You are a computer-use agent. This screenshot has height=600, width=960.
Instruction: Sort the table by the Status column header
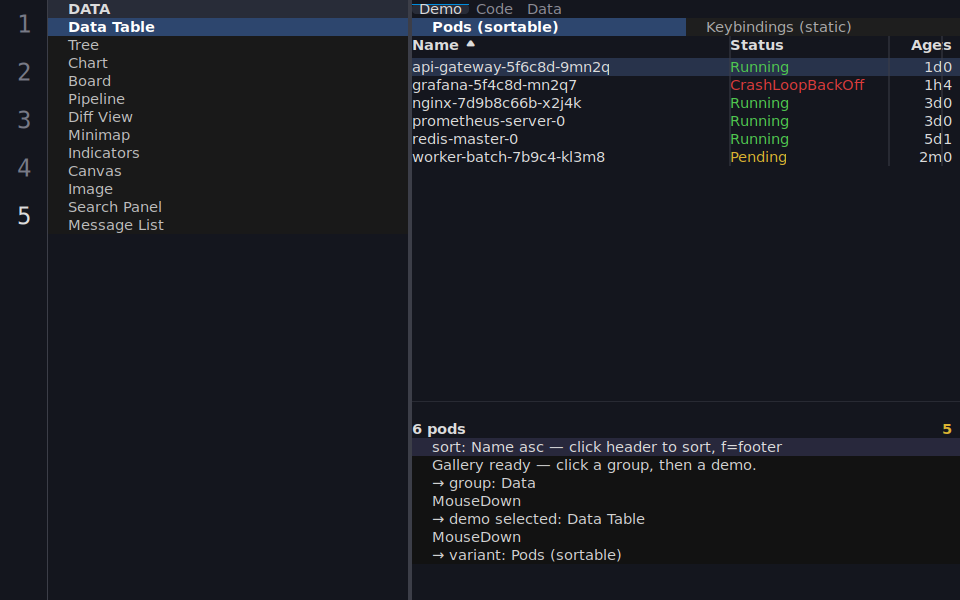click(x=756, y=45)
